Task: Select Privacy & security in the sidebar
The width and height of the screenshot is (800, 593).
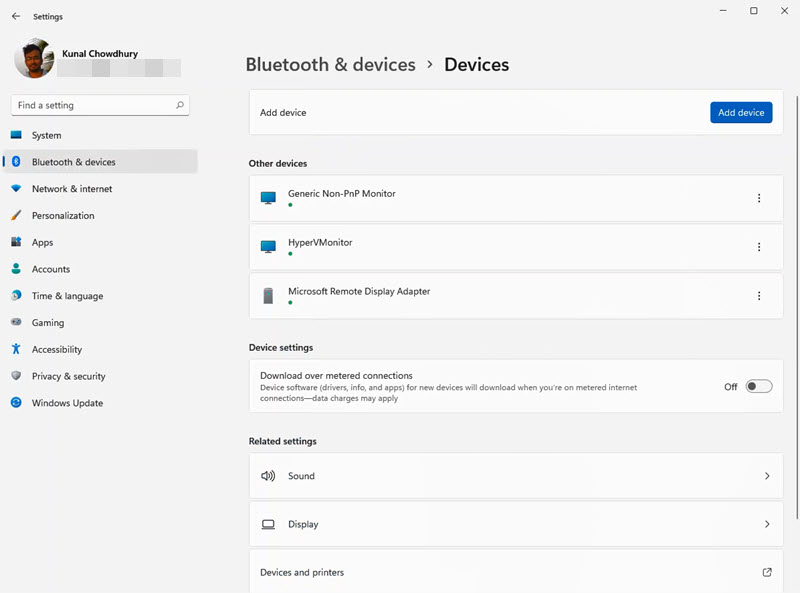Action: 100,376
